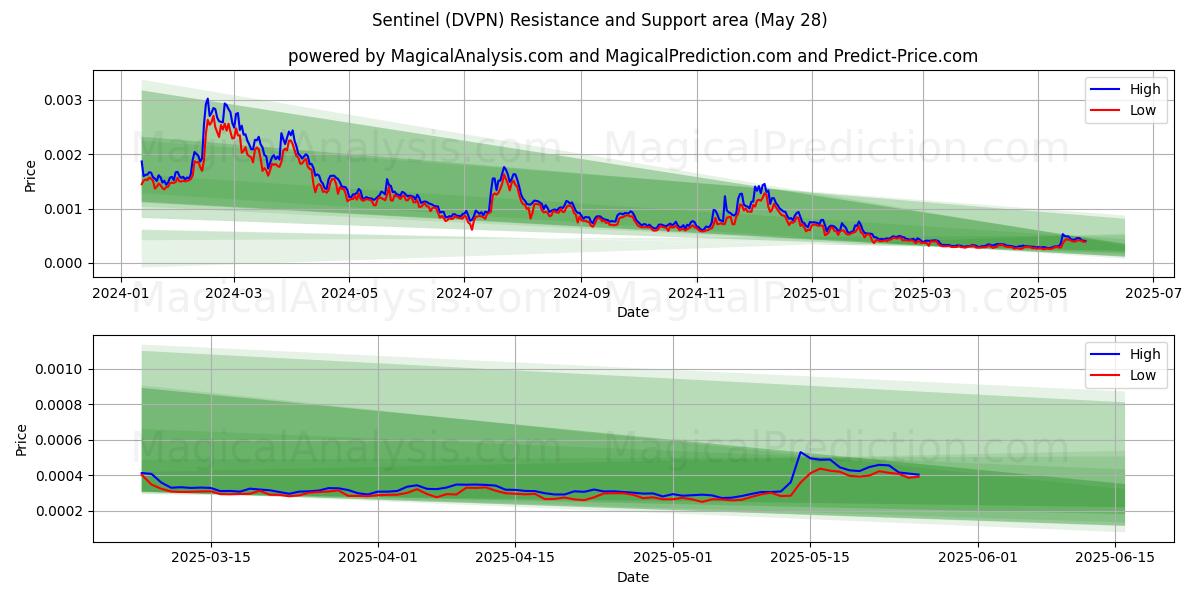The width and height of the screenshot is (1200, 600).
Task: Click the '2025-05-15' tick label
Action: (809, 558)
